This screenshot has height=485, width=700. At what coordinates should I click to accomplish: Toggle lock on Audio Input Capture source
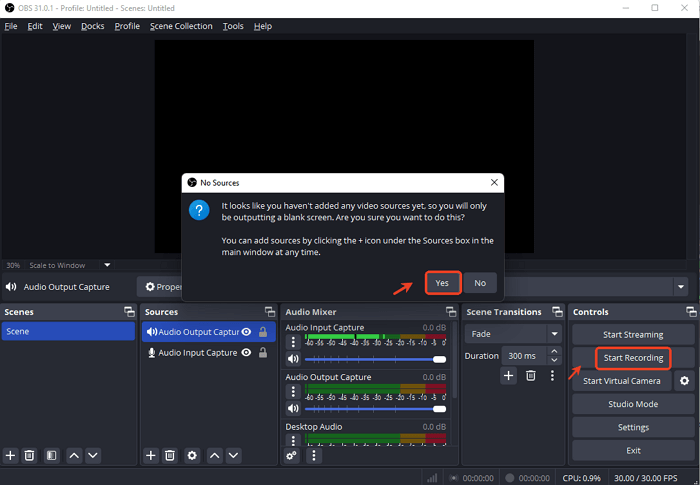coord(263,353)
